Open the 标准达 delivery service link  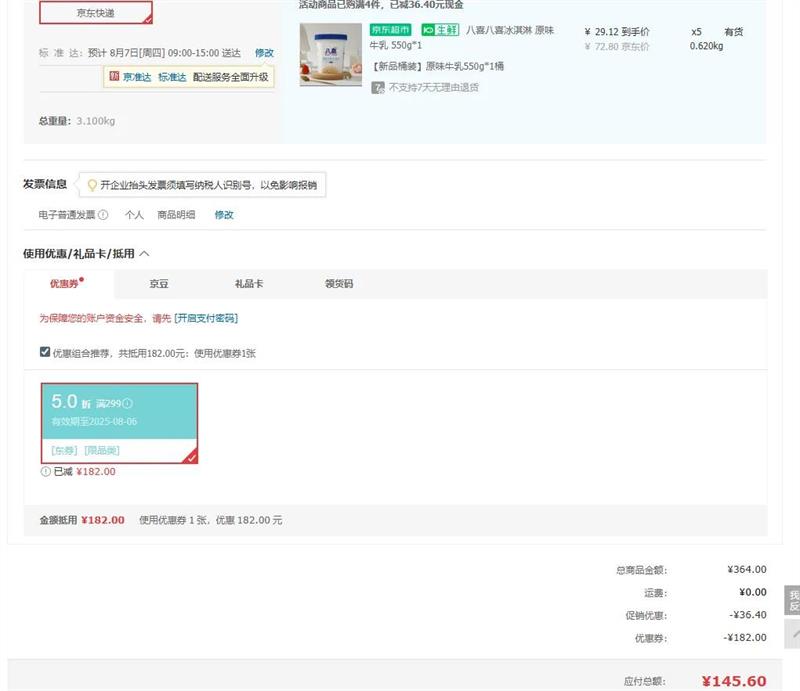172,77
